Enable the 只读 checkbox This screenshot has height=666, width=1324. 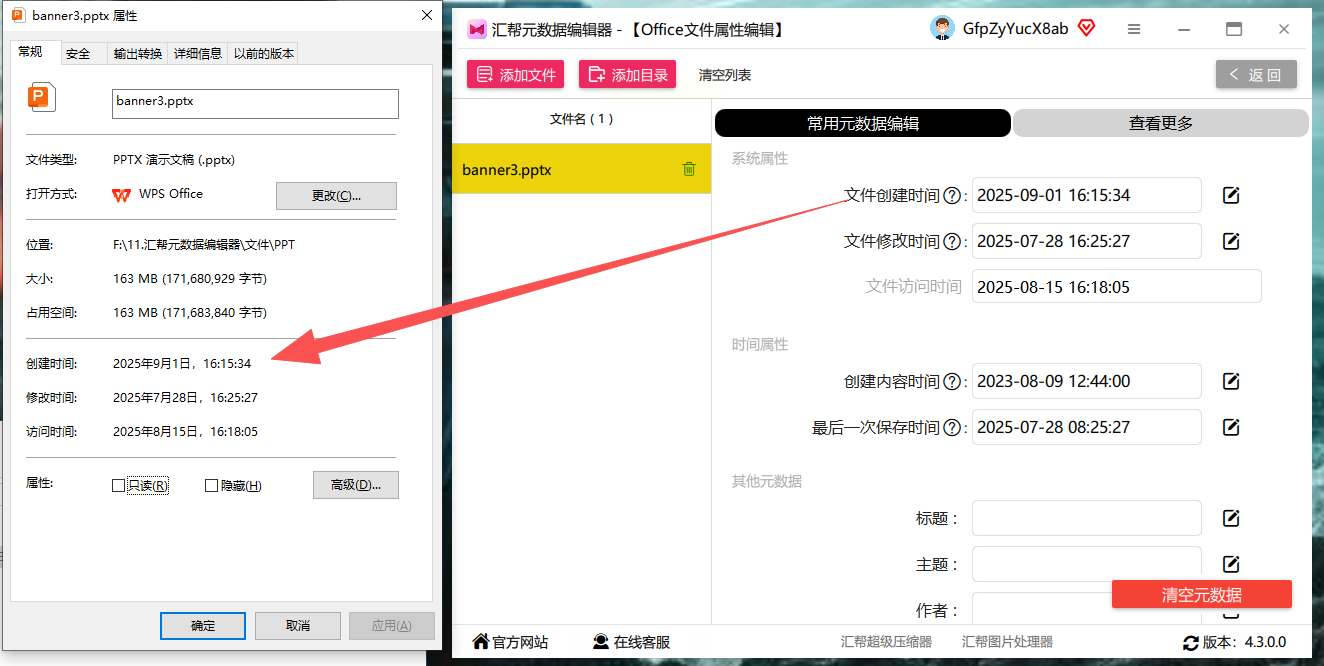(x=119, y=486)
